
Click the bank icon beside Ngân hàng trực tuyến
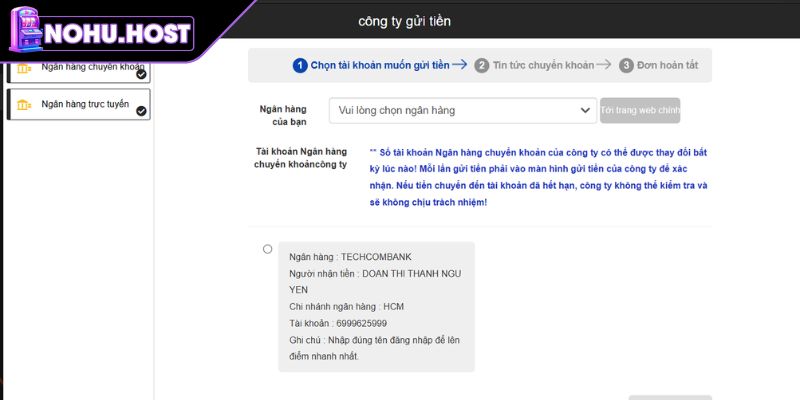[x=24, y=104]
